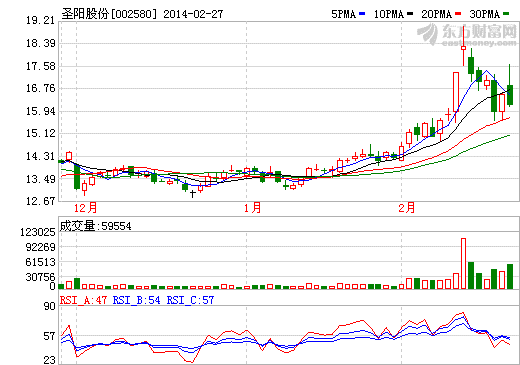Click the RSI_C:57 indicator label
Viewport: 520px width, 365px height.
pyautogui.click(x=190, y=300)
